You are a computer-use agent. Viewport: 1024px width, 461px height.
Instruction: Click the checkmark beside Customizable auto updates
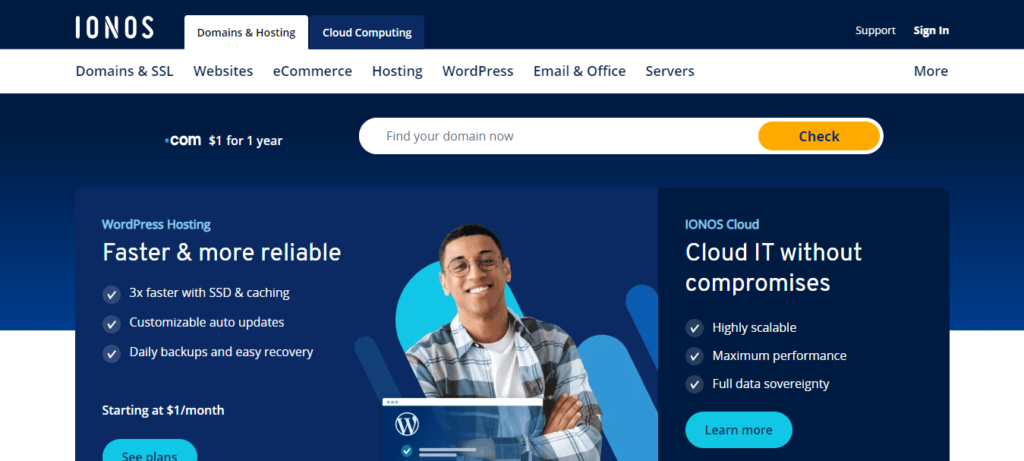(112, 324)
